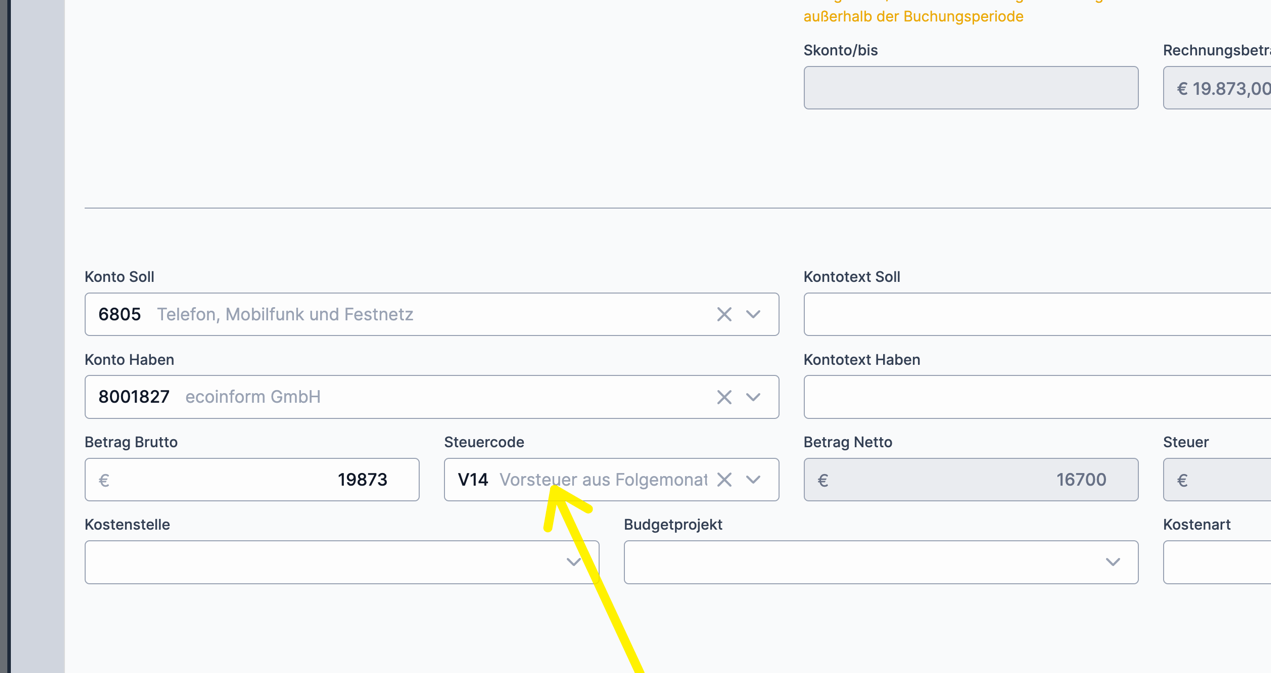Click the Kostenart field

click(1216, 562)
